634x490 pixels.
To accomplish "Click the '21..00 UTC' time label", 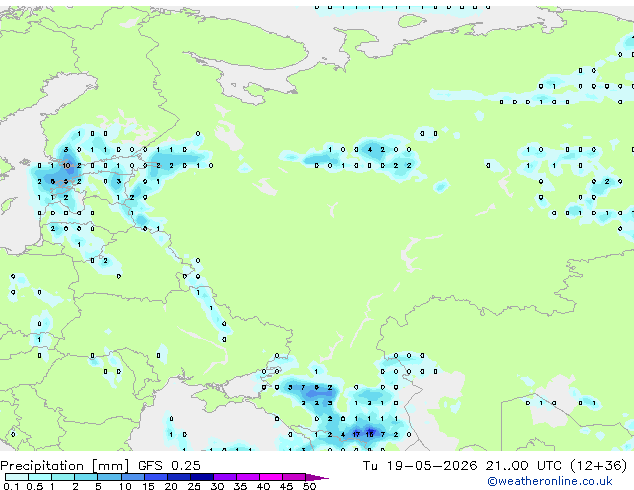I will [524, 465].
